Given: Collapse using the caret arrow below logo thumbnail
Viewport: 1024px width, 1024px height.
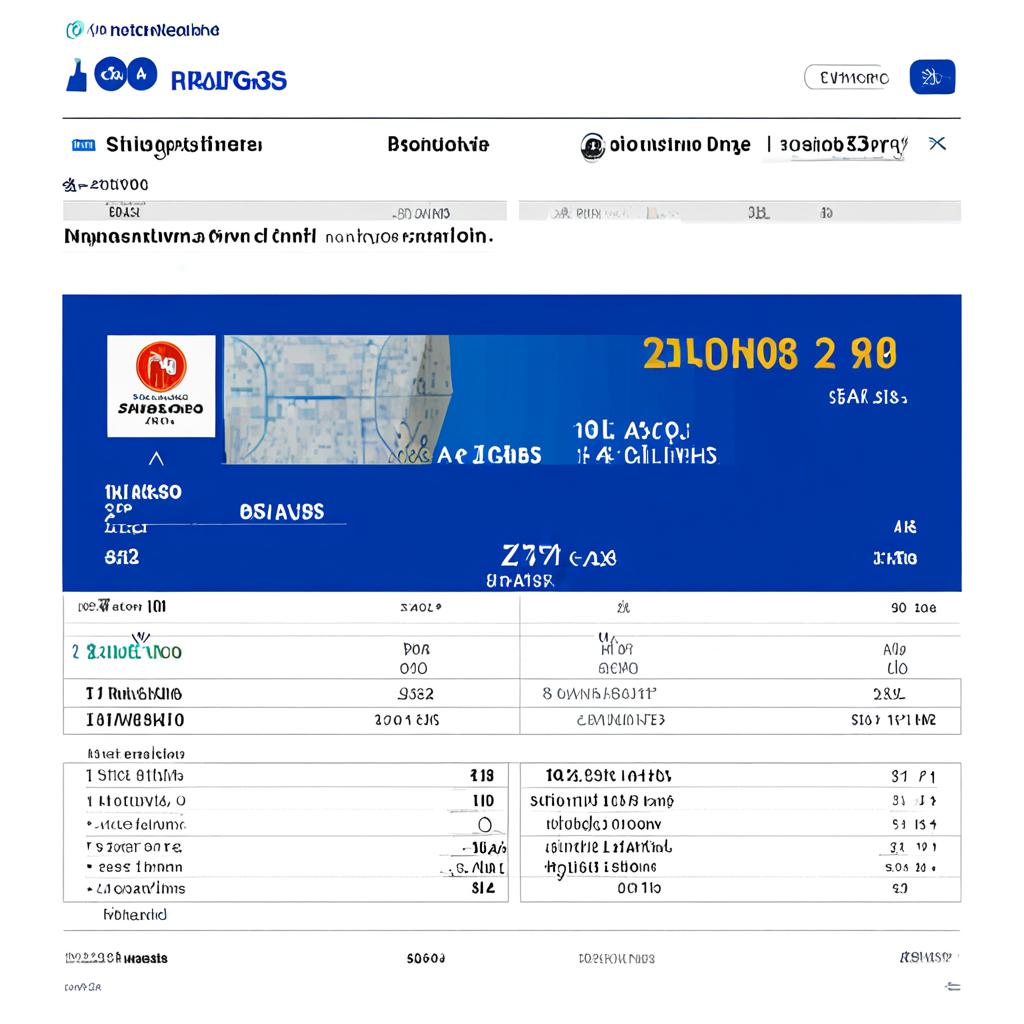Looking at the screenshot, I should click(x=156, y=458).
